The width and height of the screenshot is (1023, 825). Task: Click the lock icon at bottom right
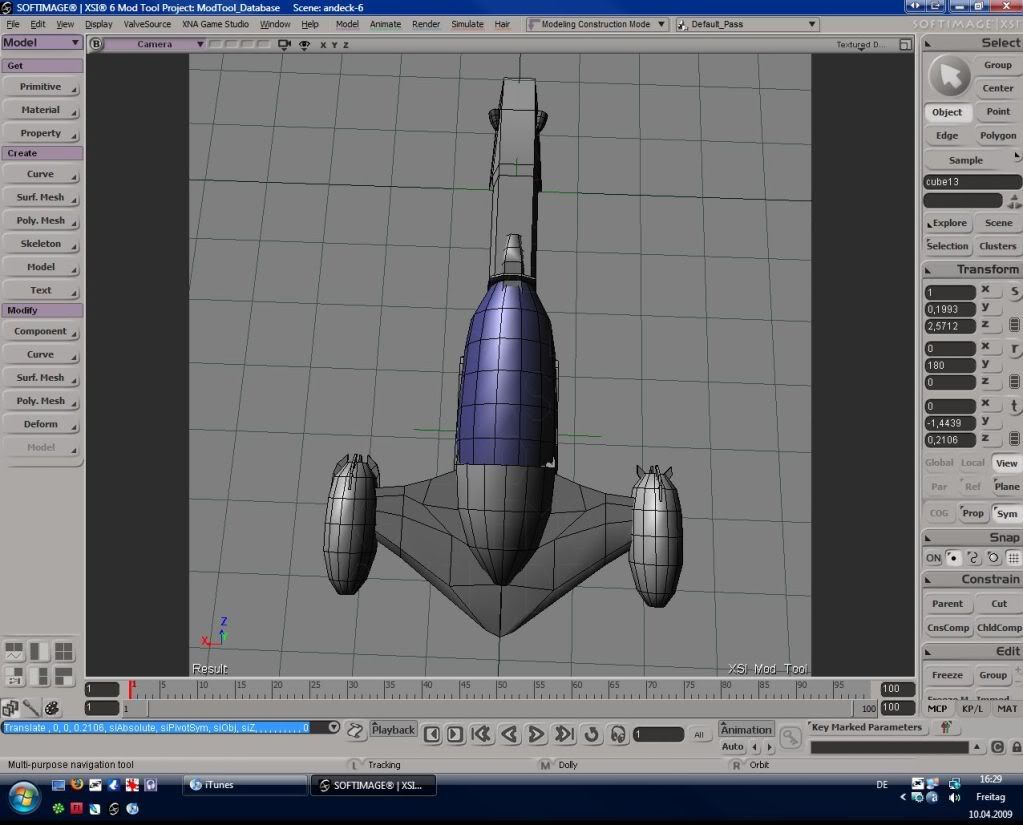[1016, 747]
